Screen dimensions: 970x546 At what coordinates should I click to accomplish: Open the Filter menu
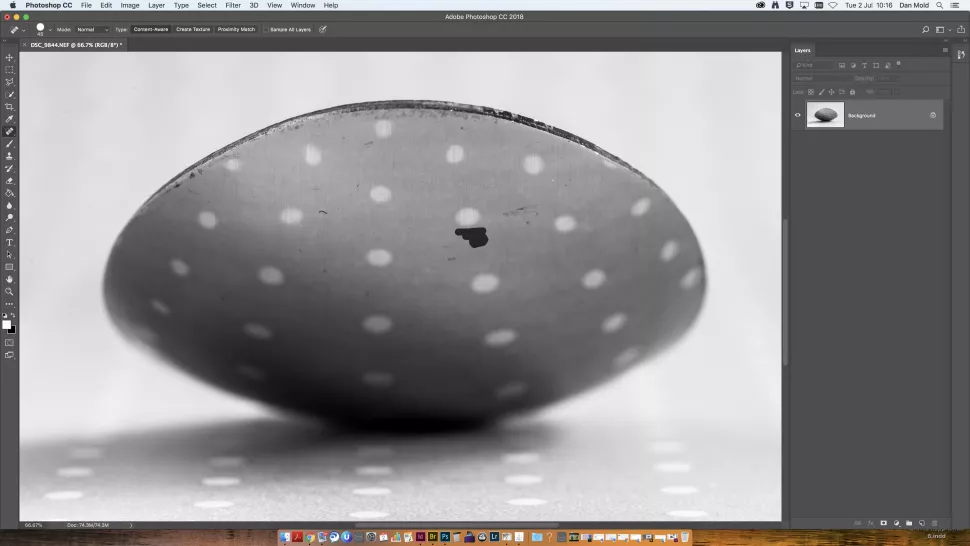click(233, 5)
